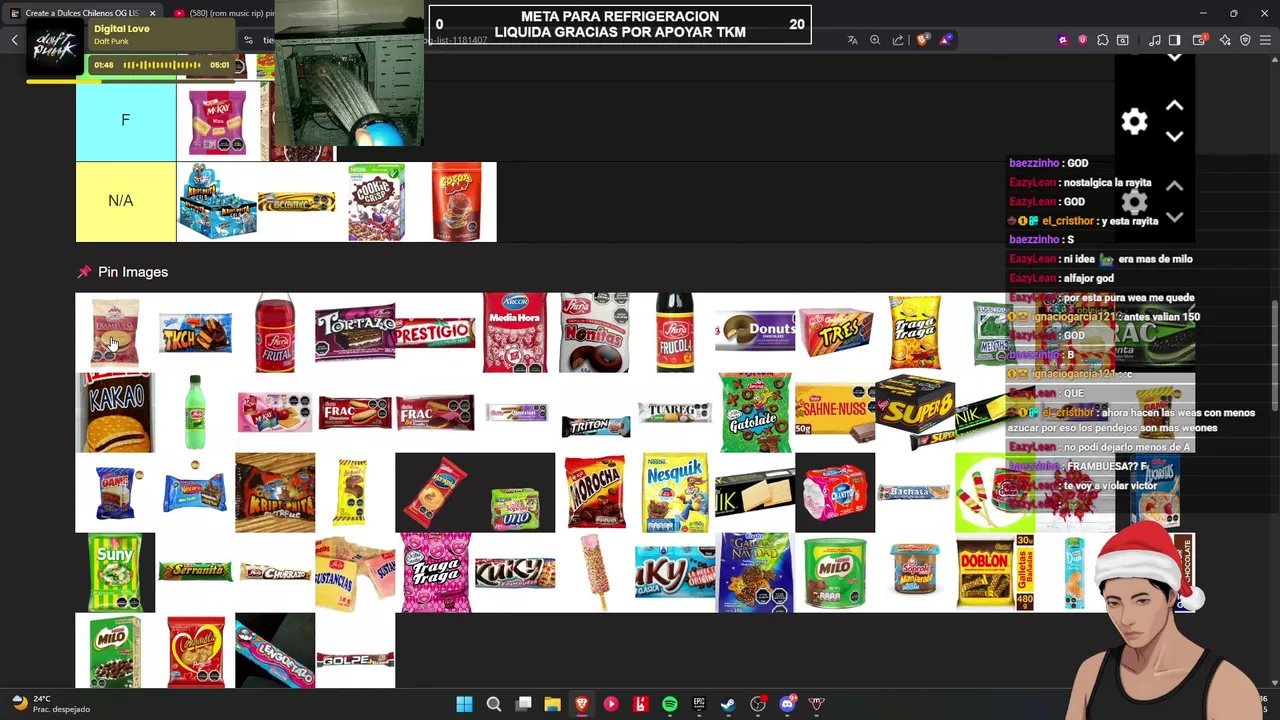Open the browser hamburger menu

point(1266,40)
